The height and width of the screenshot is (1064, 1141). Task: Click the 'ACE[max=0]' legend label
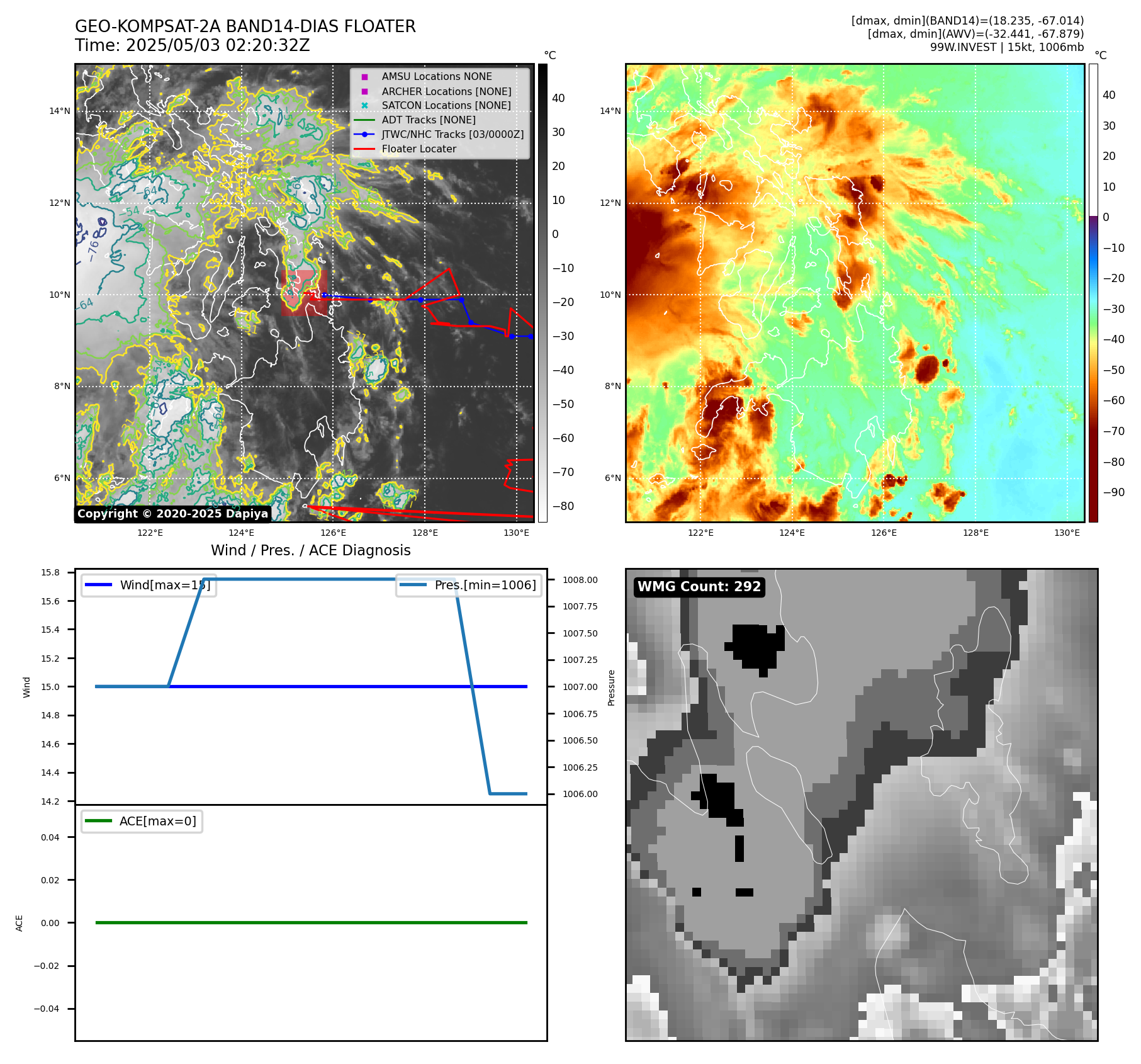(158, 821)
